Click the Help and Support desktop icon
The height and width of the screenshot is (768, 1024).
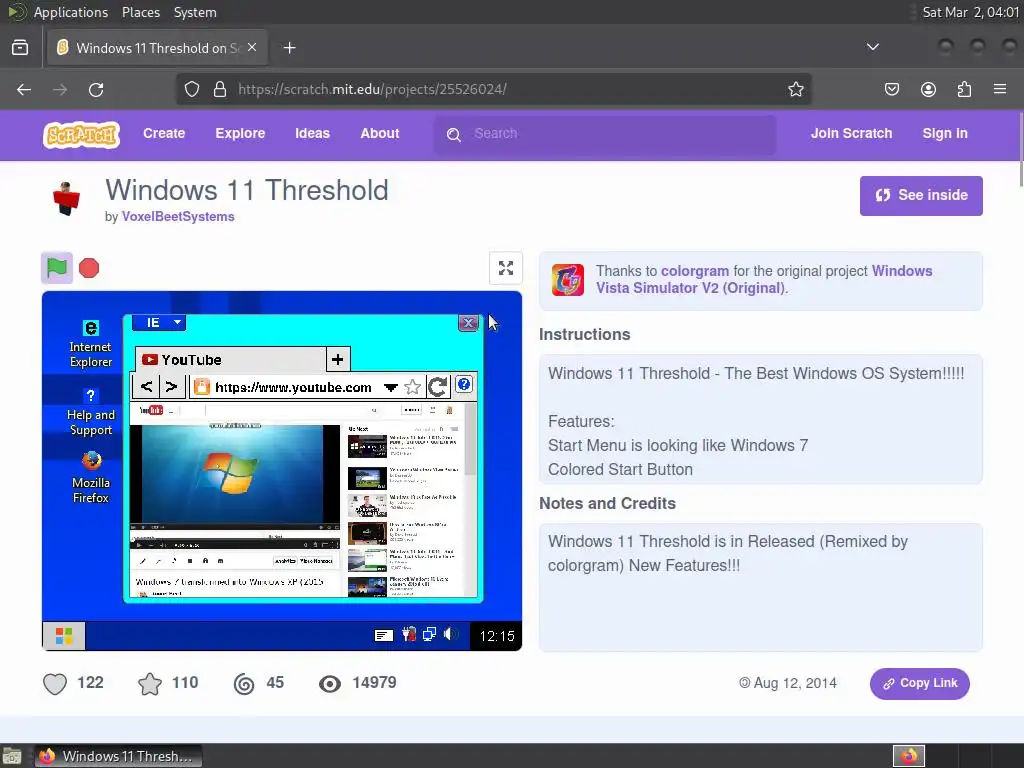tap(91, 413)
